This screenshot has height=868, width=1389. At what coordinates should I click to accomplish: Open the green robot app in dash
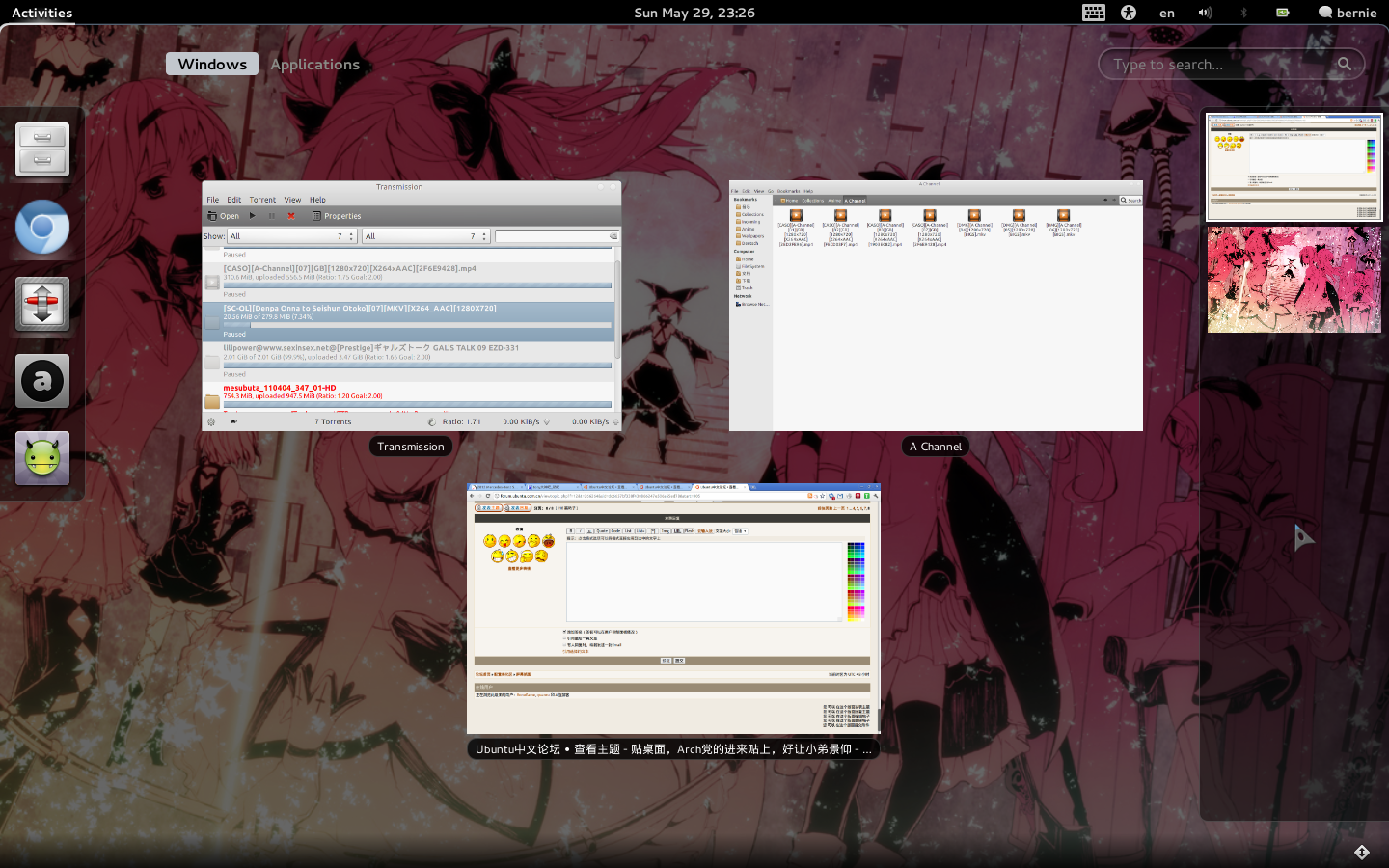42,458
